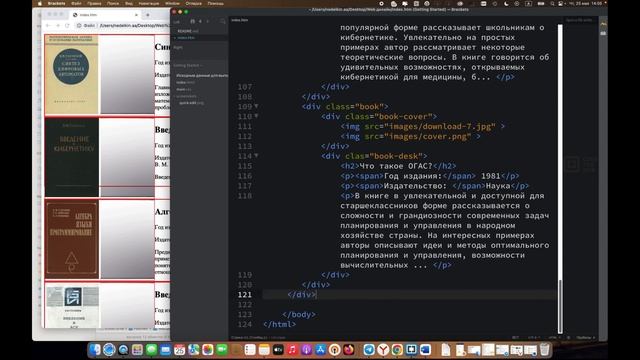Open Telegram from the Dock
This screenshot has height=360, width=640.
369,349
